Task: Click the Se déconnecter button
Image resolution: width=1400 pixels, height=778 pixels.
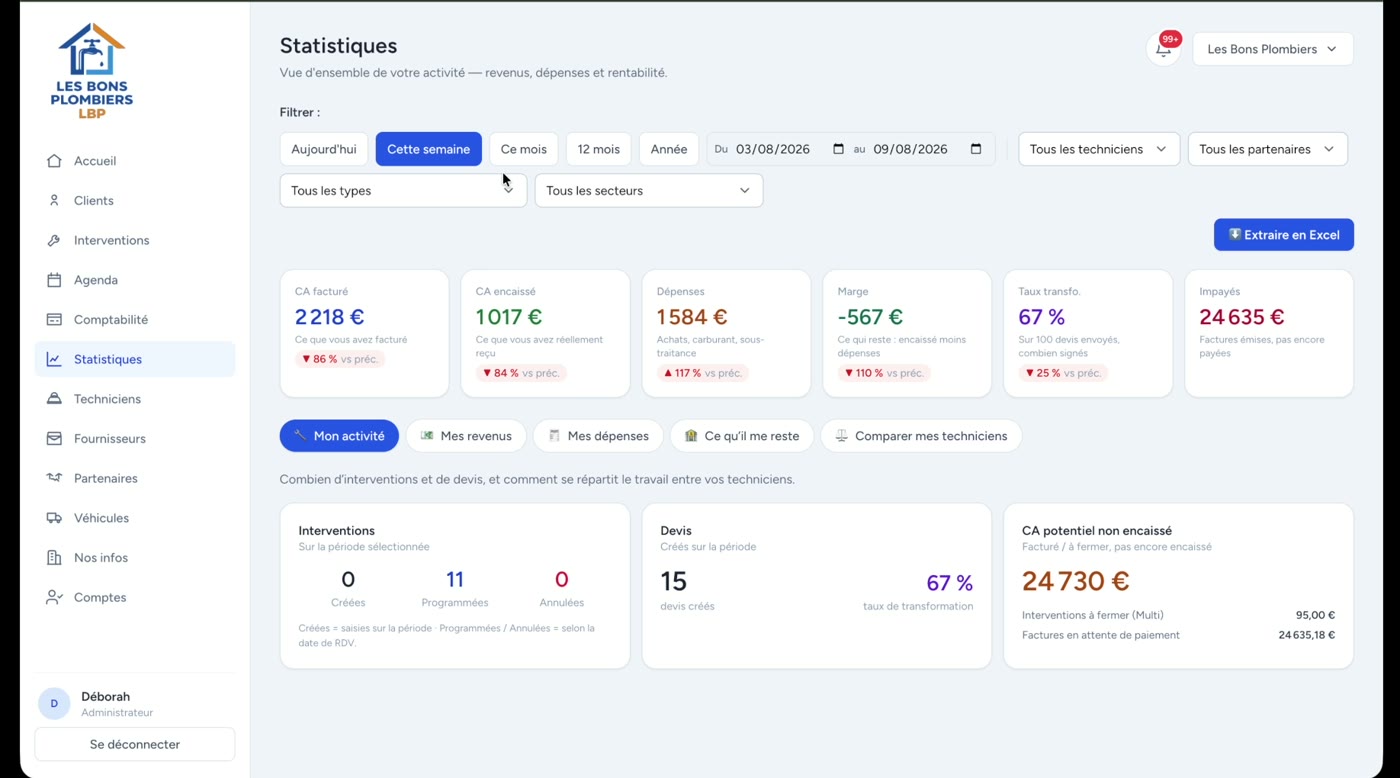Action: 135,744
